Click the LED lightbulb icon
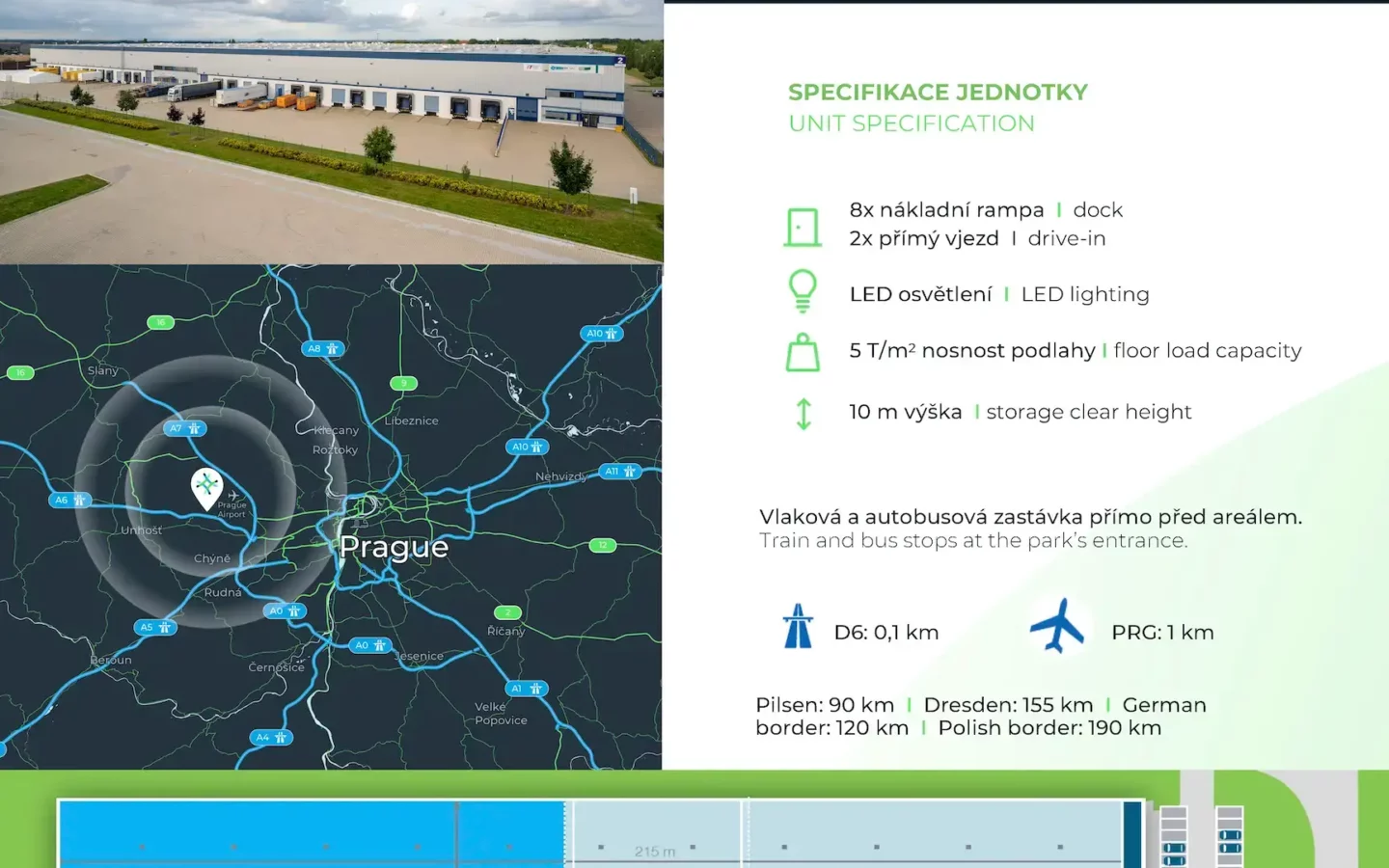 pyautogui.click(x=803, y=290)
